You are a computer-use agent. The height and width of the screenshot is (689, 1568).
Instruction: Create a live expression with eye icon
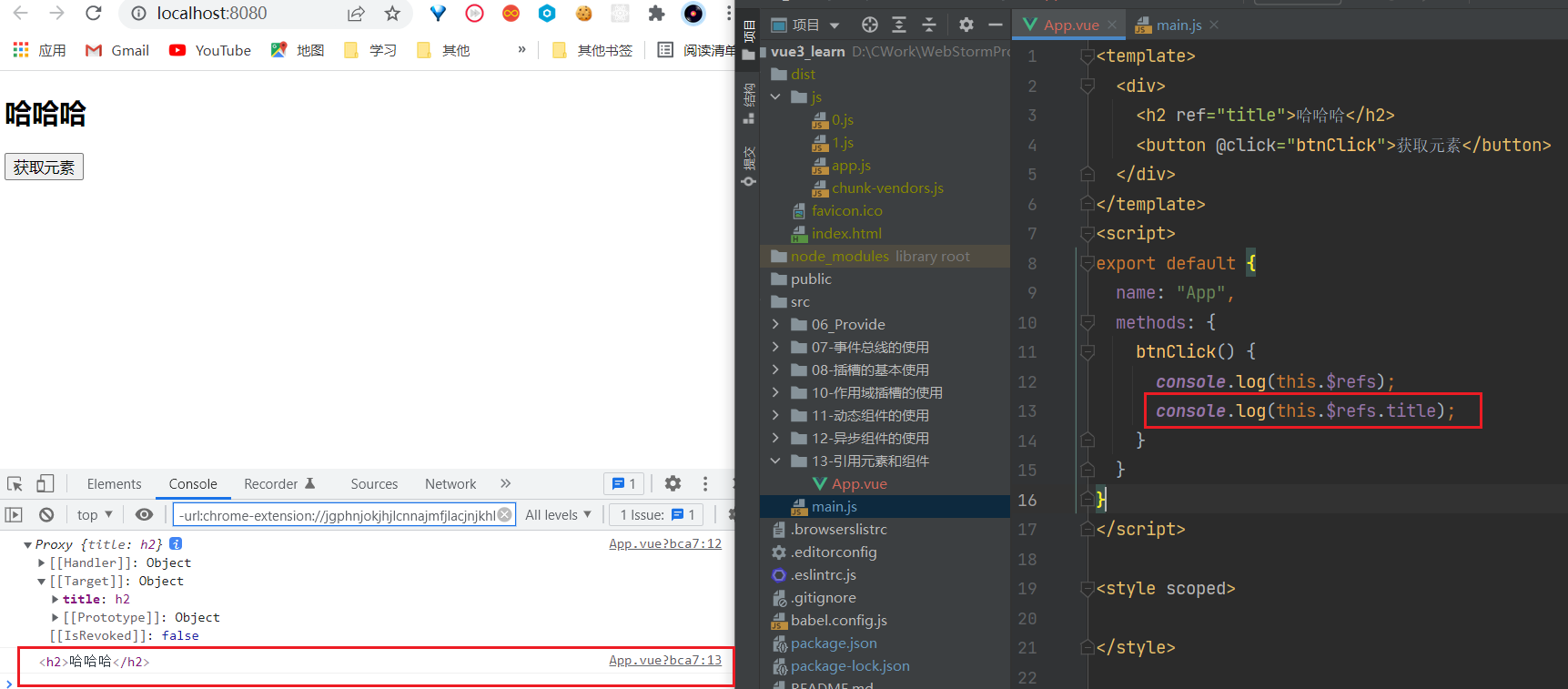pos(144,514)
